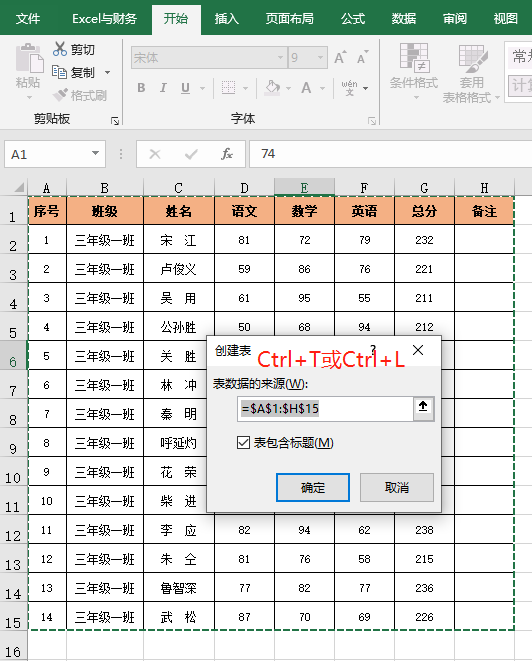The image size is (532, 661).
Task: Switch to the 页面布局 tab
Action: coord(290,19)
